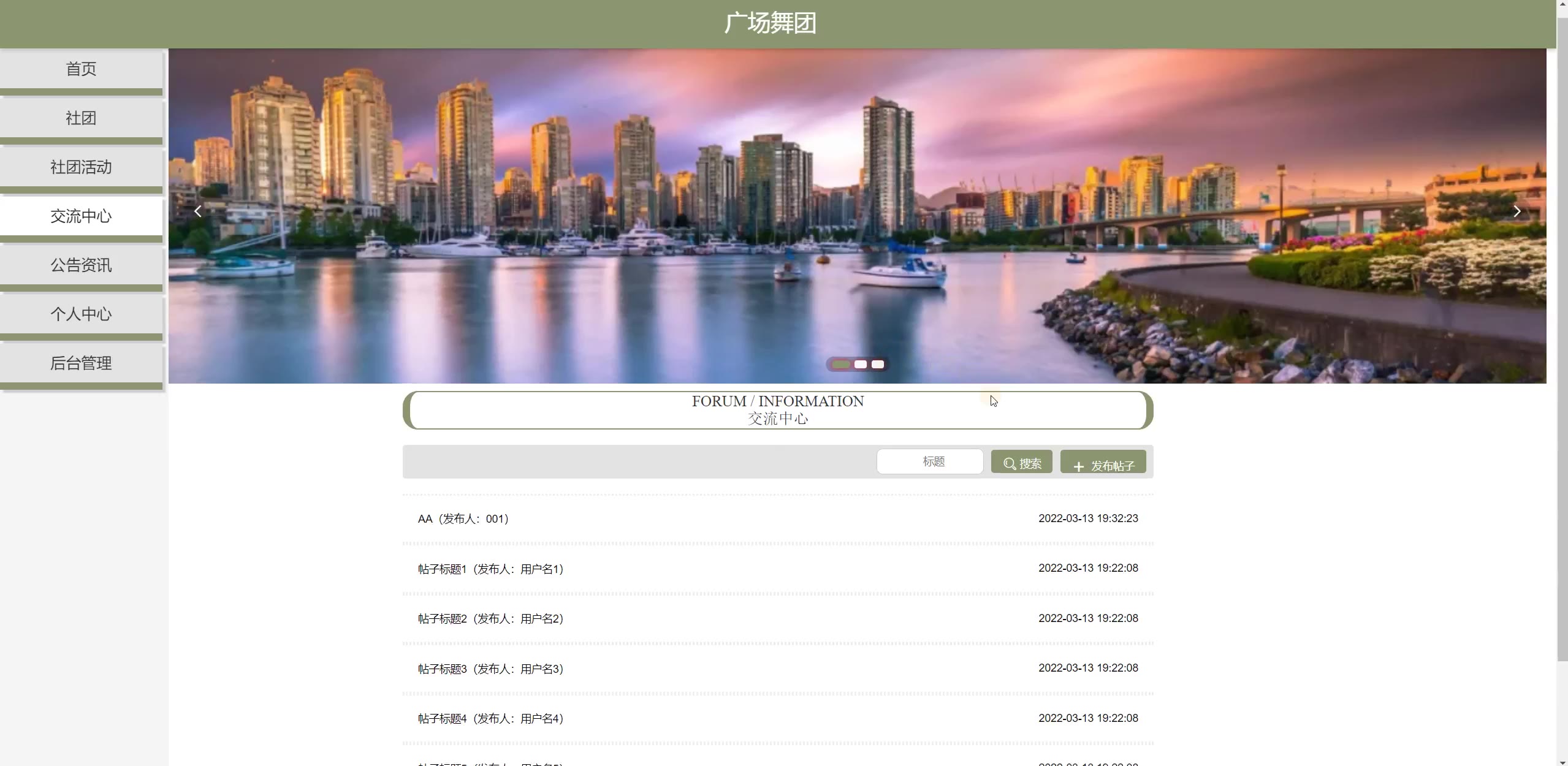
Task: Open 个人中心 from the sidebar
Action: click(x=81, y=314)
